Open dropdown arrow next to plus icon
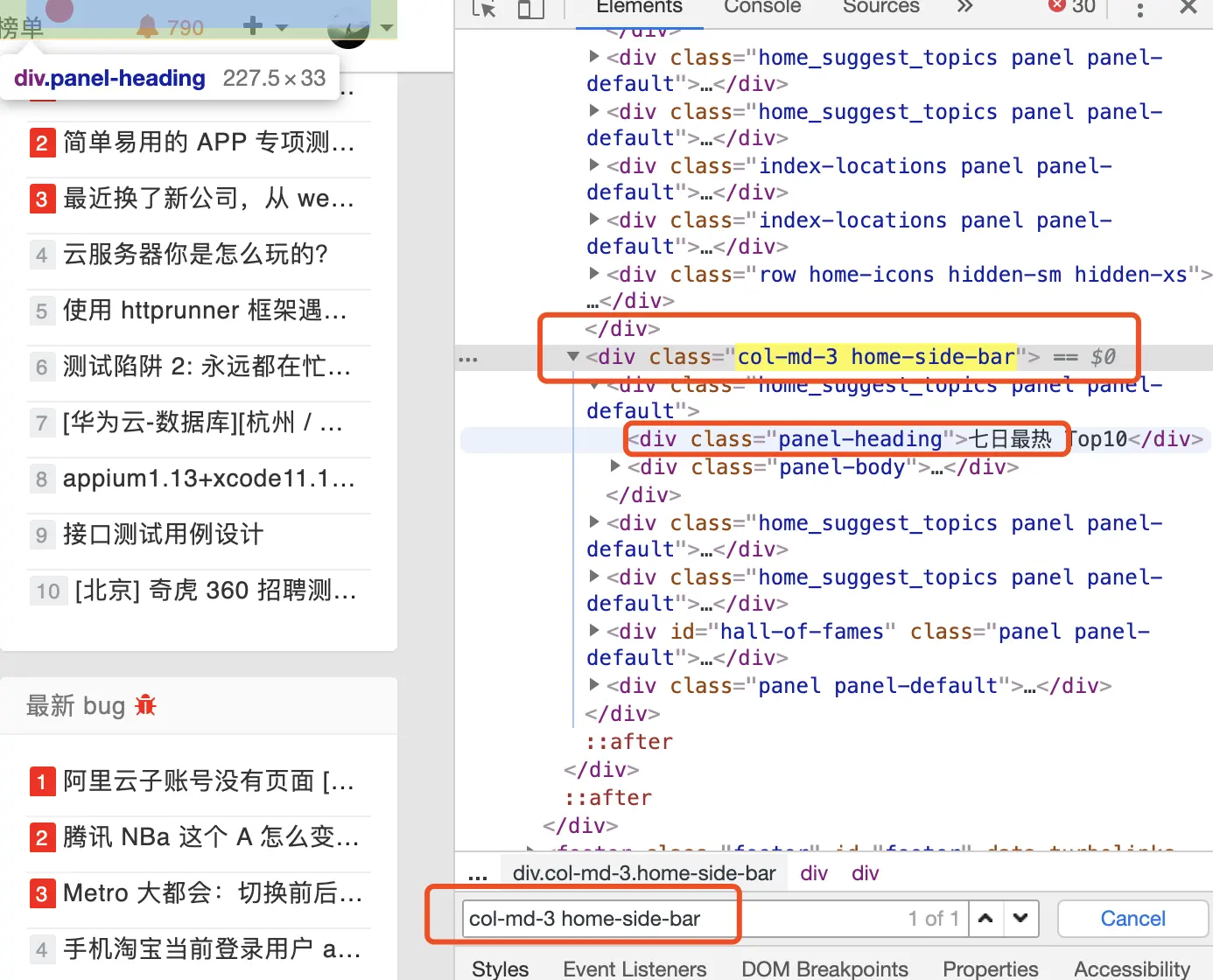Viewport: 1213px width, 980px height. 282,27
